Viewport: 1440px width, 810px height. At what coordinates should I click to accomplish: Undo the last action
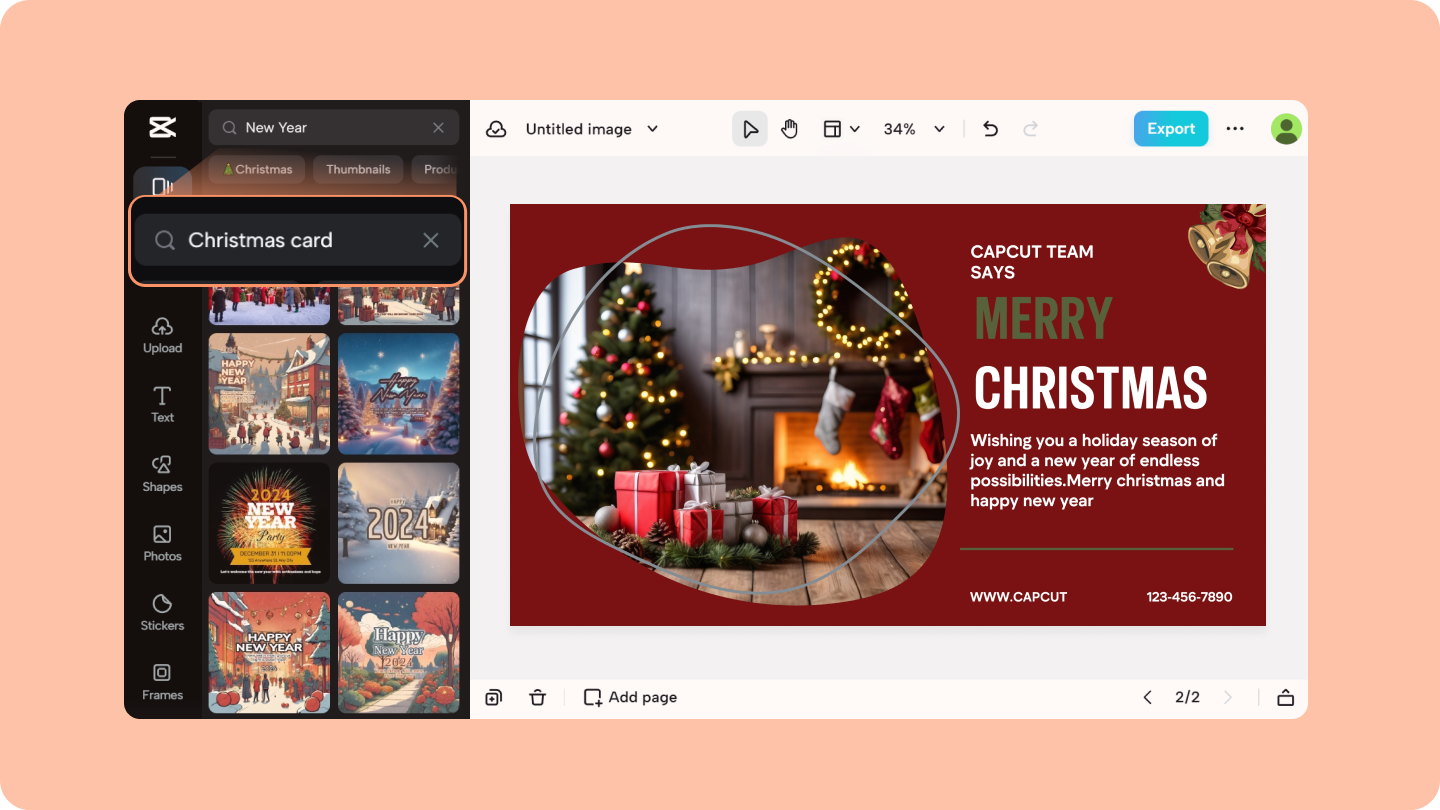pos(990,129)
